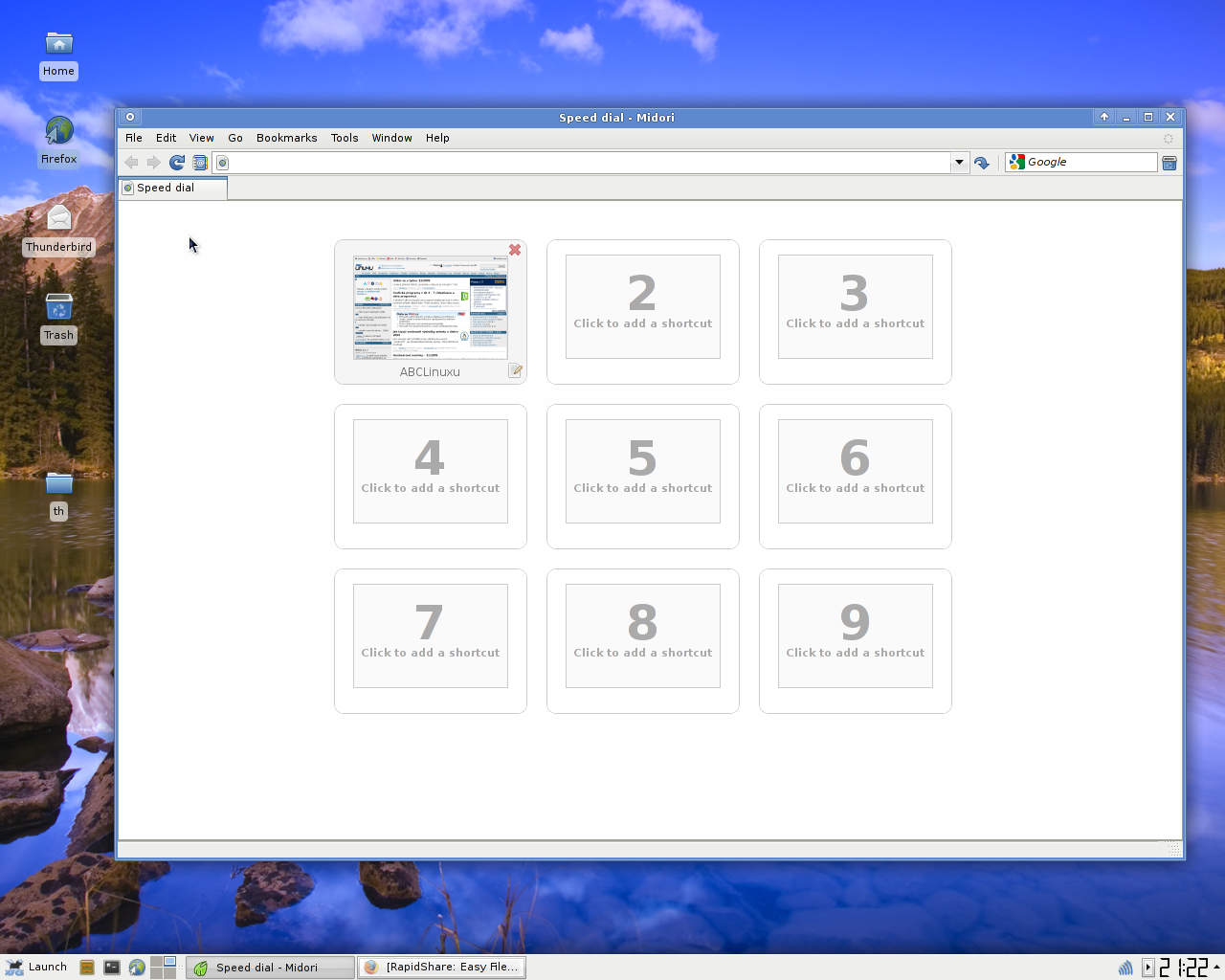
Task: Click the Google search engine icon
Action: [1016, 163]
